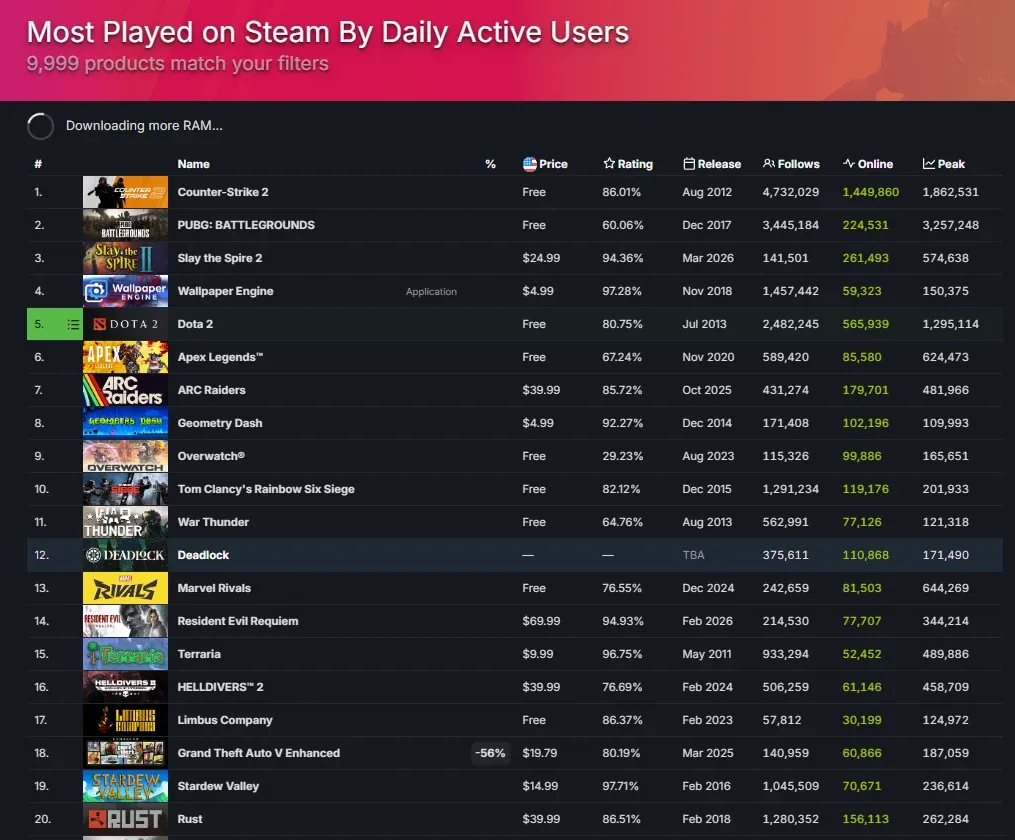Viewport: 1015px width, 840px height.
Task: Click the loading spinner beside Downloading more RAM
Action: click(x=41, y=126)
